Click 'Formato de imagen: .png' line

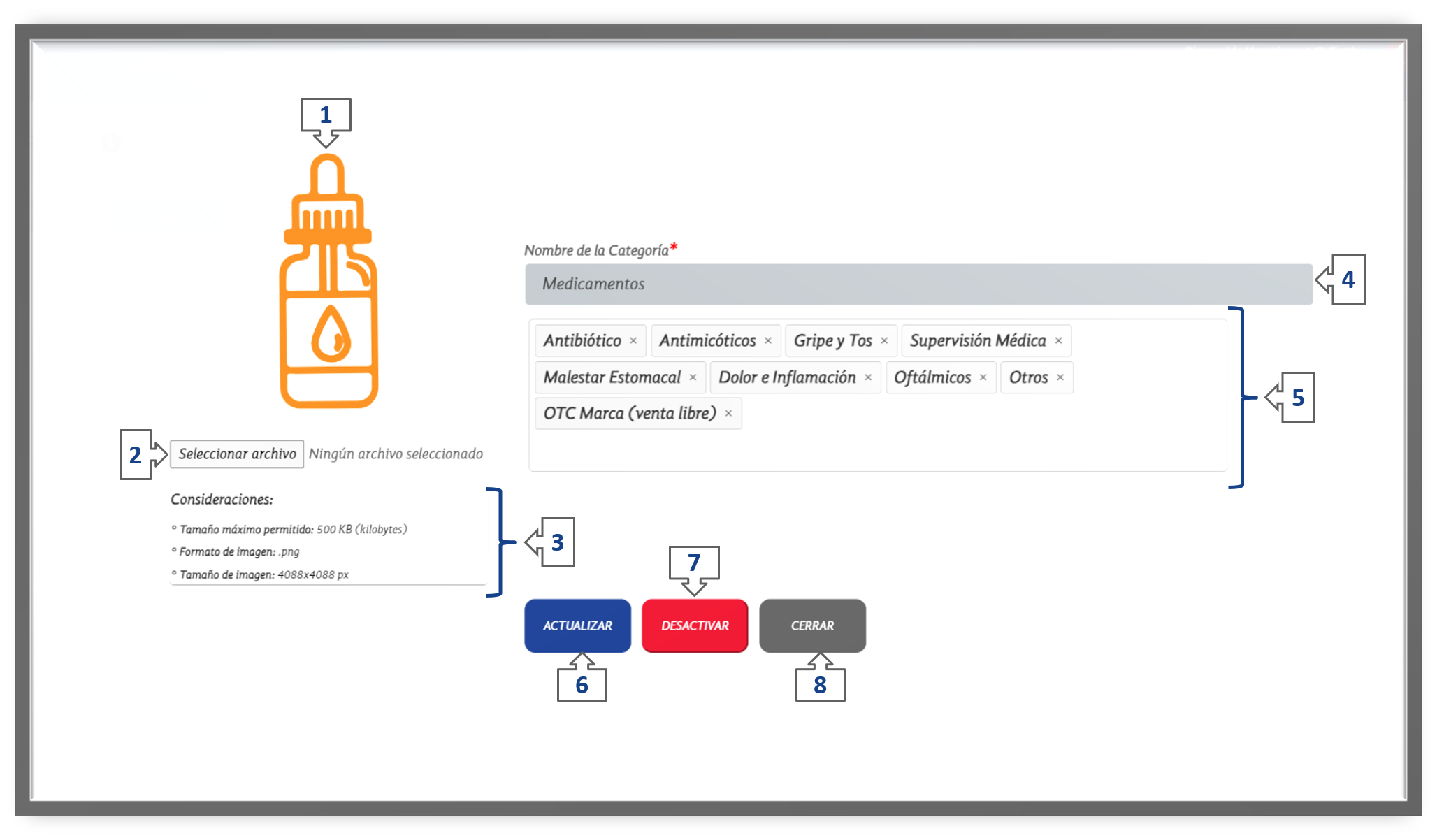pyautogui.click(x=236, y=552)
